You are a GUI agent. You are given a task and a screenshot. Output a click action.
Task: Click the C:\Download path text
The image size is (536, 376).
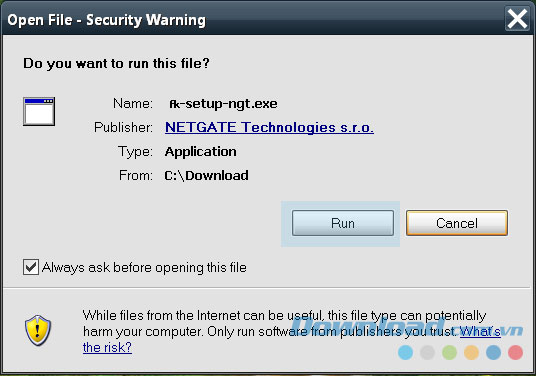[x=206, y=175]
